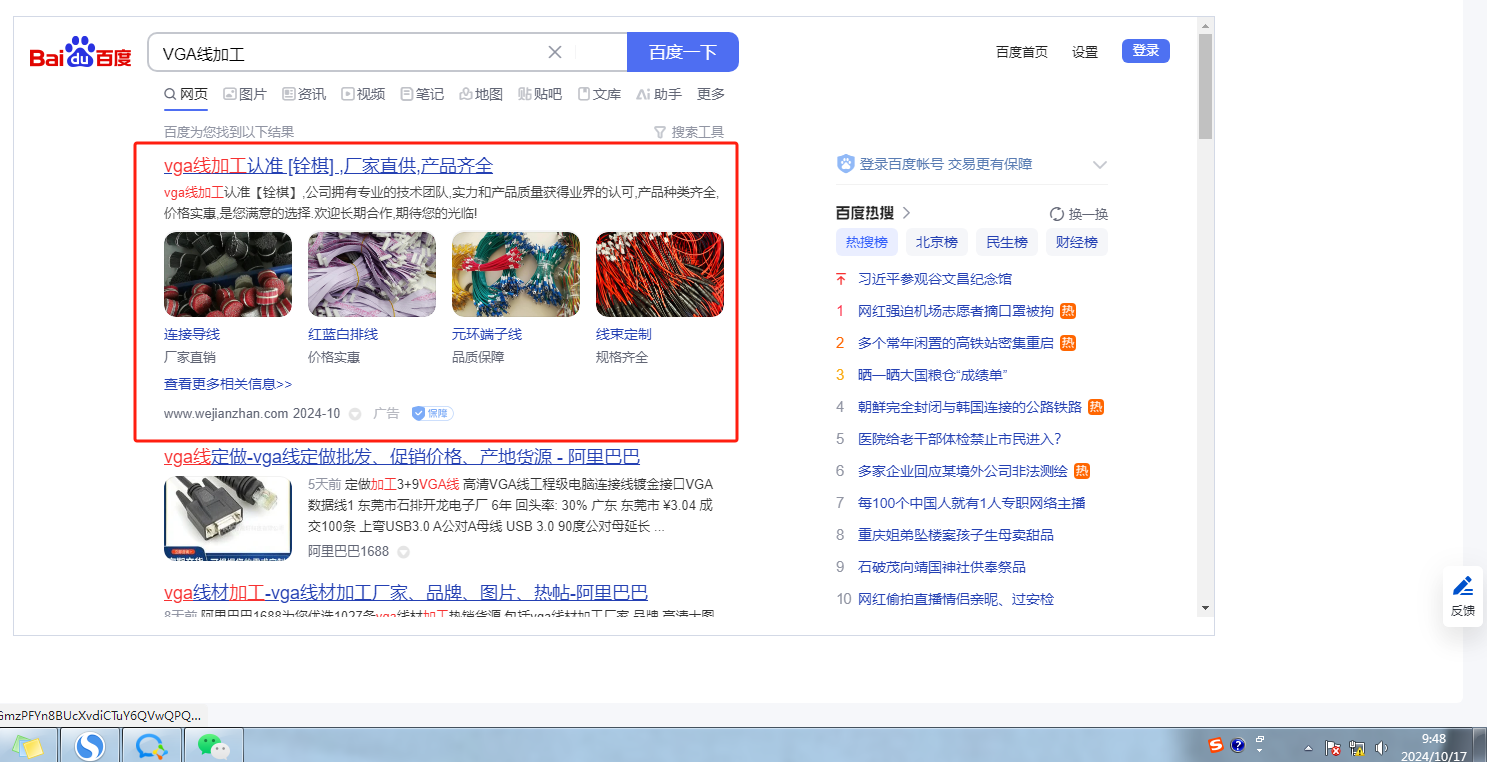The image size is (1487, 762).
Task: Click the 红蓝白排线 product thumbnail
Action: 372,275
